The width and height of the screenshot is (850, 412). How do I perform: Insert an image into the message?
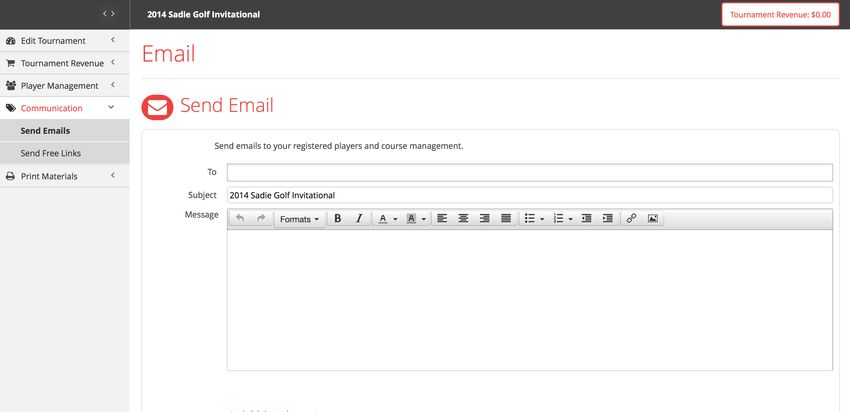(x=653, y=218)
